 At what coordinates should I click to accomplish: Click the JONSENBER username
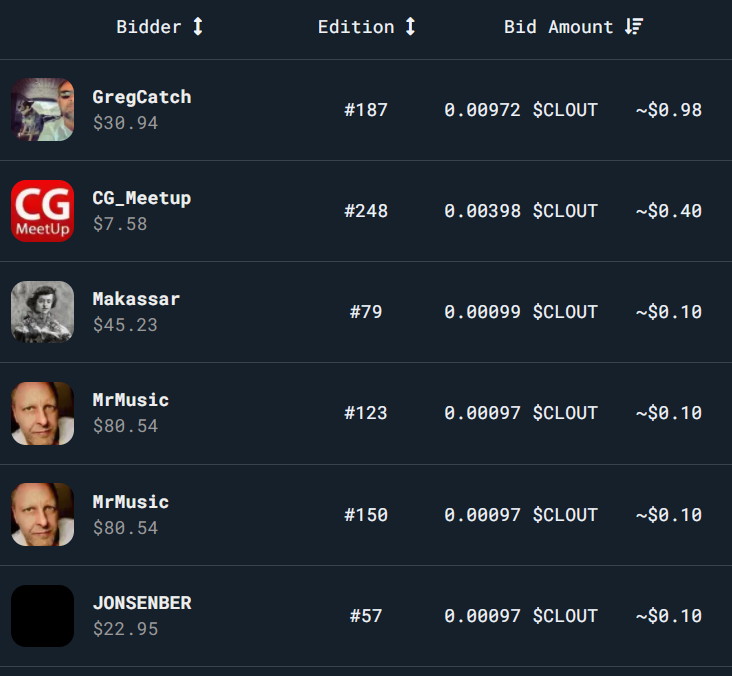142,603
